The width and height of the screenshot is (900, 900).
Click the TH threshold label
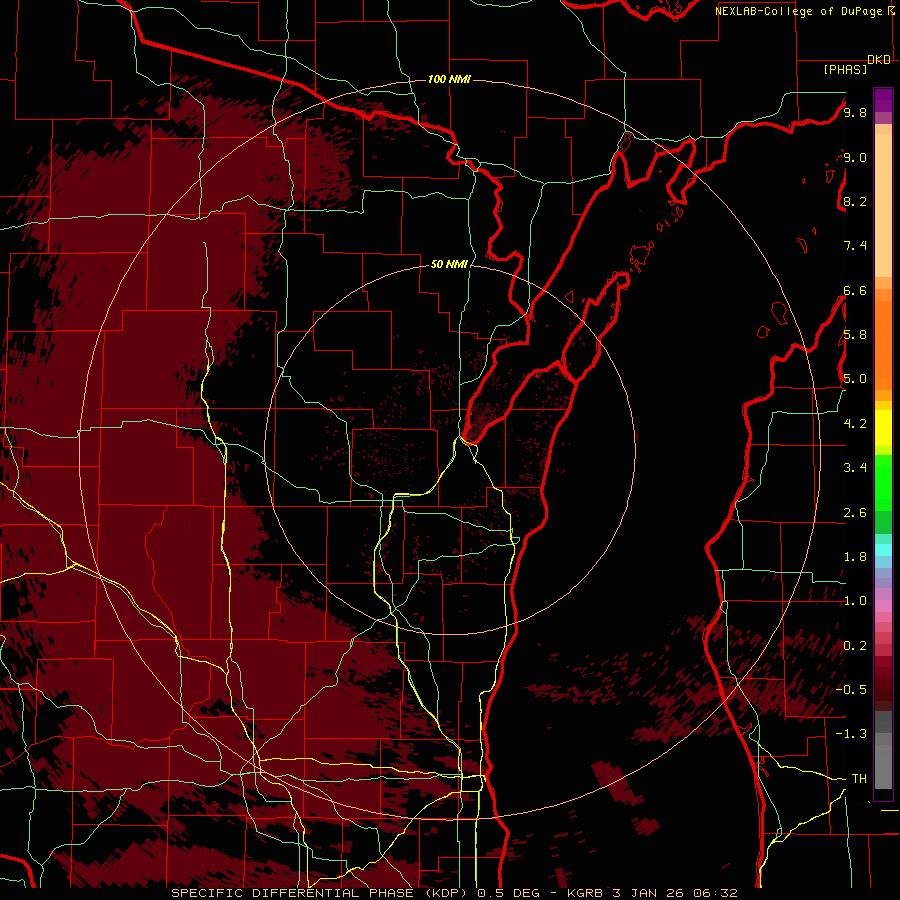click(859, 779)
